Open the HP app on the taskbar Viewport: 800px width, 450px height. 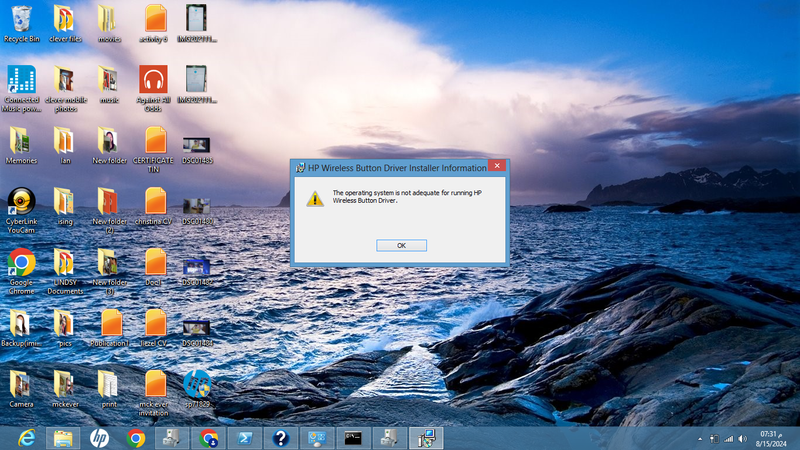point(99,438)
